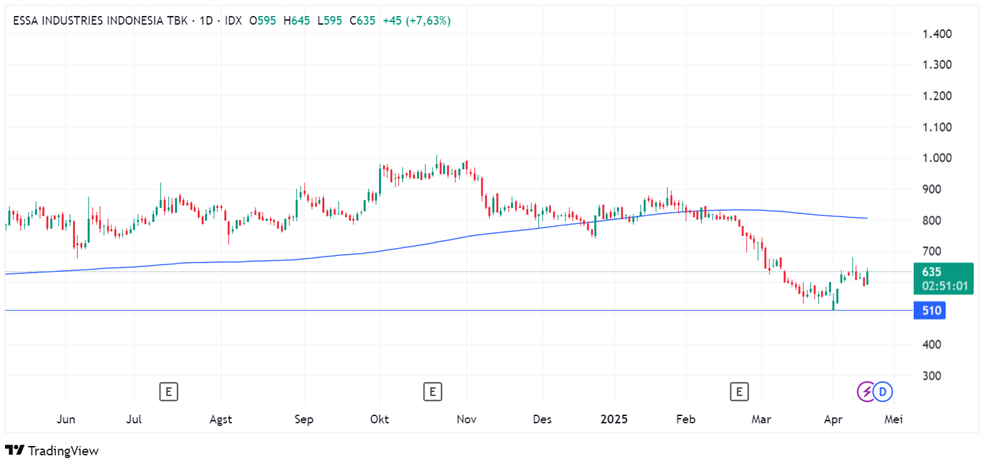986x462 pixels.
Task: Click the Agst label on time axis
Action: (x=221, y=420)
